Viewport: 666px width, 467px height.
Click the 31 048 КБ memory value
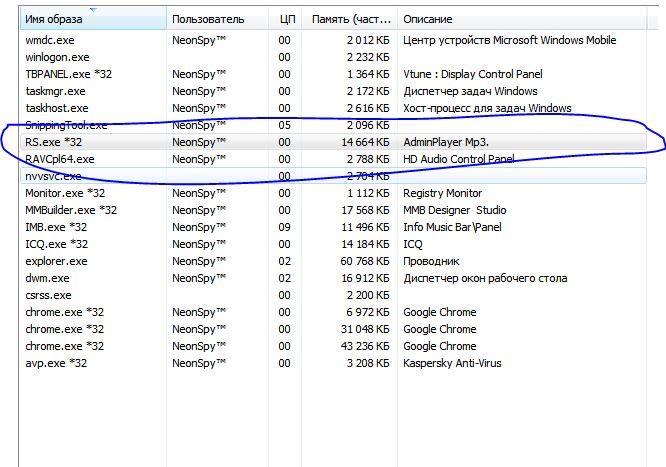[x=365, y=329]
